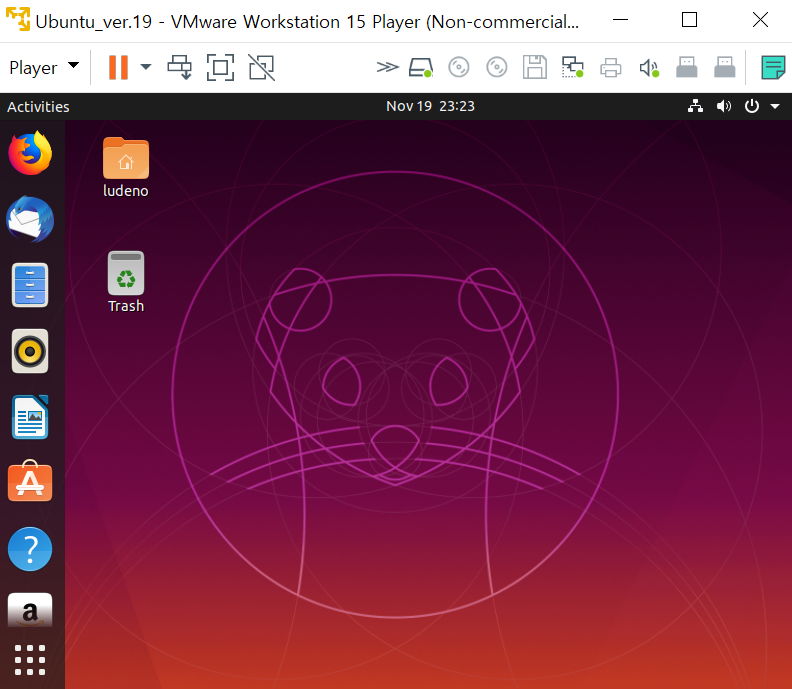Click the second USB device icon
This screenshot has height=689, width=792.
724,67
